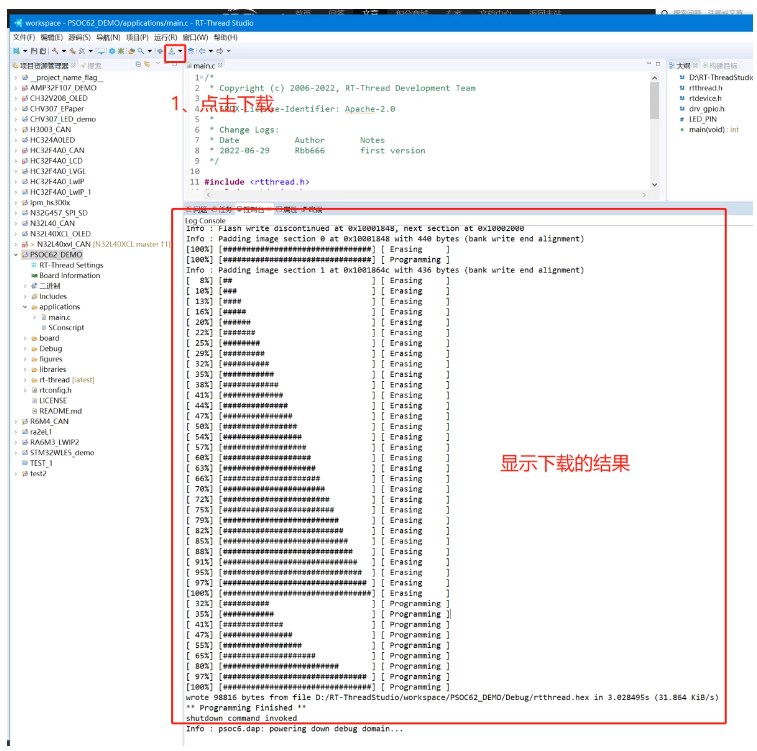Expand the libraries folder
This screenshot has height=751, width=757.
coord(25,370)
